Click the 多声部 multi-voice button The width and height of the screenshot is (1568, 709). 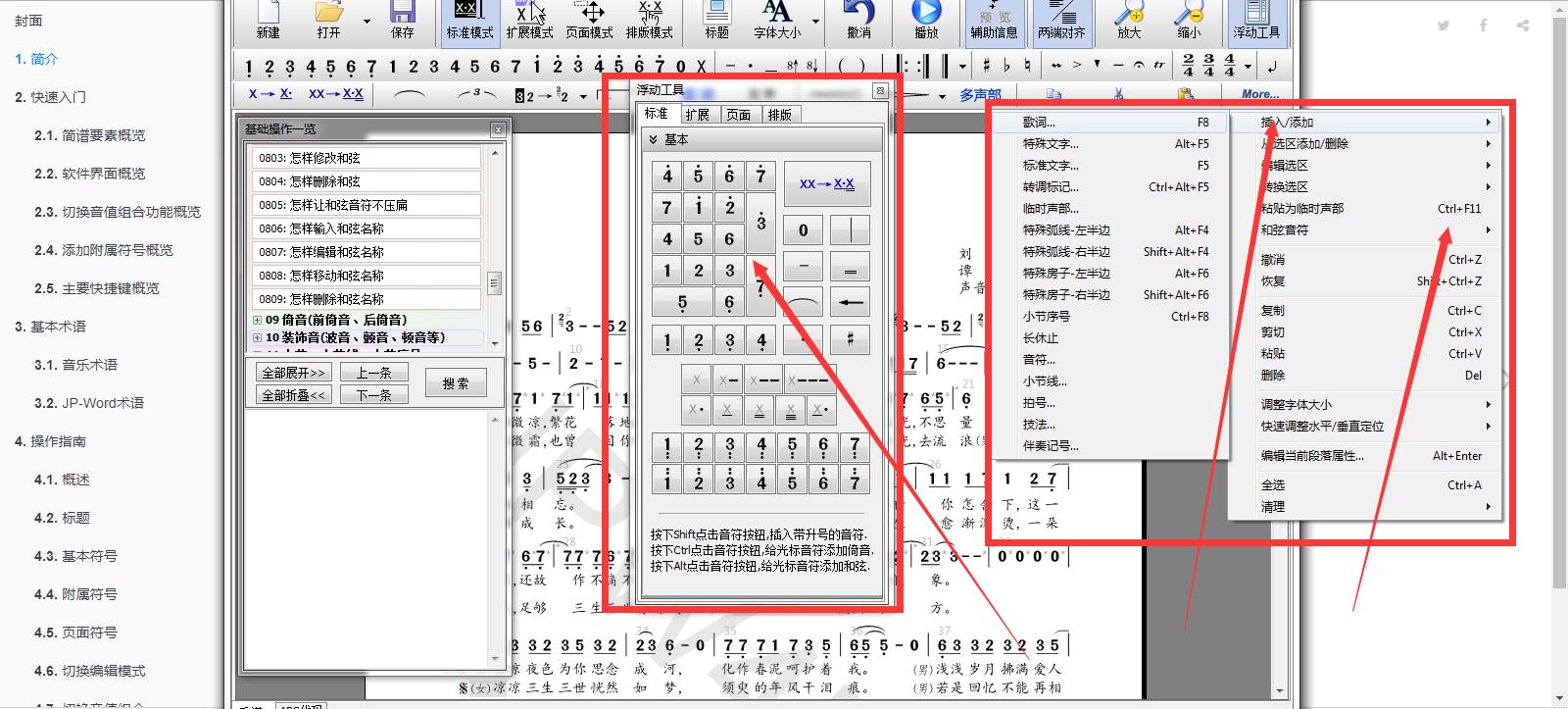[980, 94]
